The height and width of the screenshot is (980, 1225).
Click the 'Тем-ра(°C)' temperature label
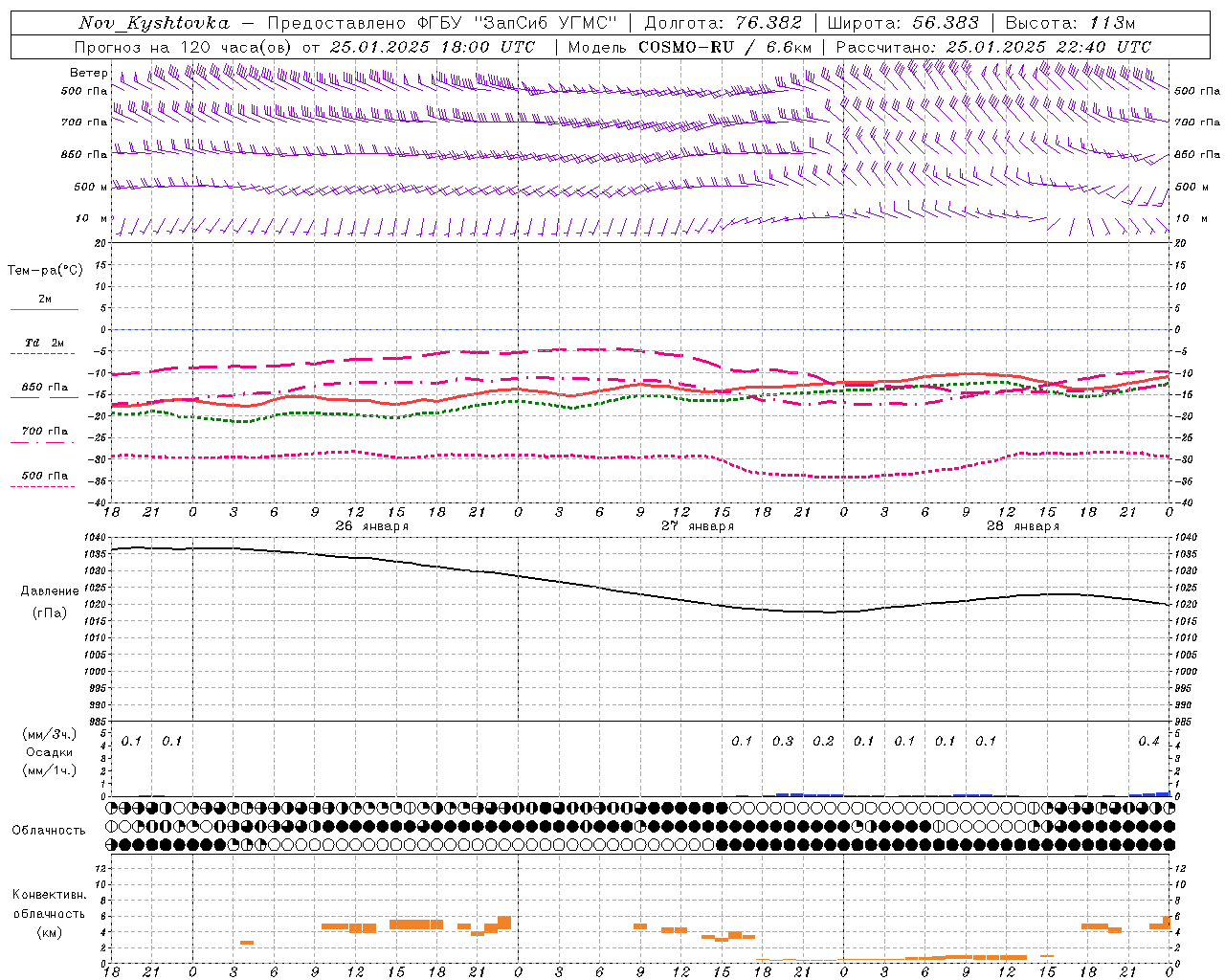click(45, 271)
